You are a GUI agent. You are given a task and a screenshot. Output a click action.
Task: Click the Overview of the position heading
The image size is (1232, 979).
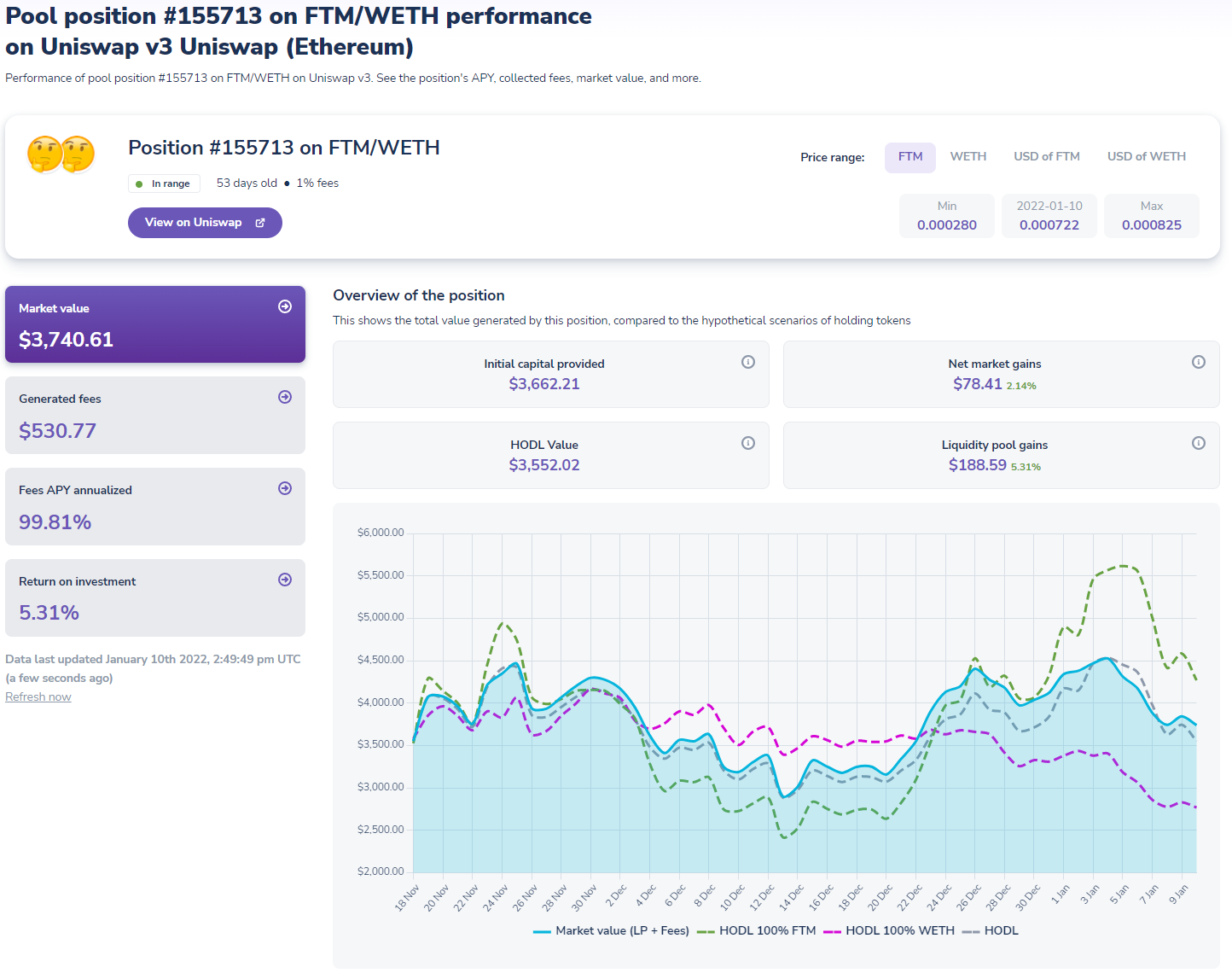click(419, 295)
